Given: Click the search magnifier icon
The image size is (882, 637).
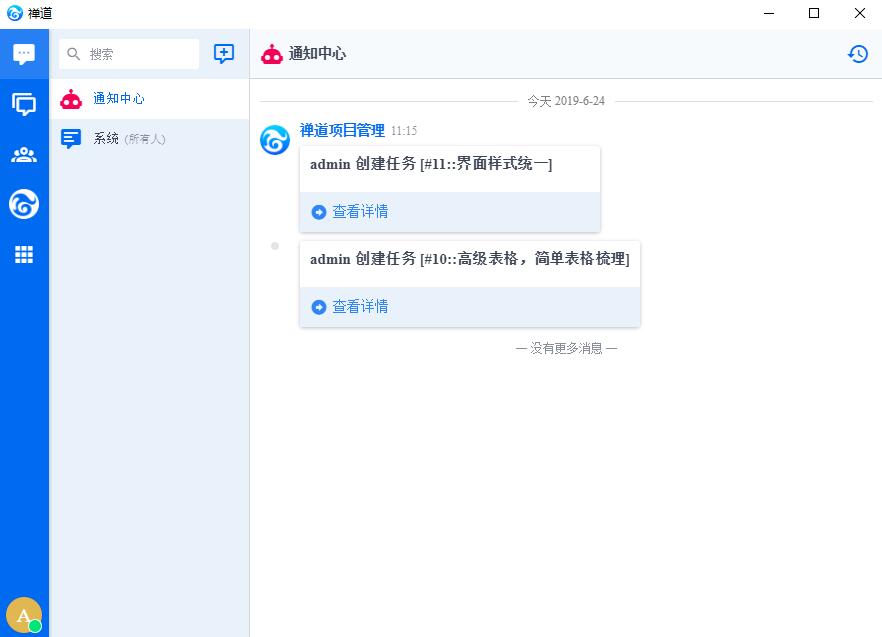Looking at the screenshot, I should coord(74,54).
